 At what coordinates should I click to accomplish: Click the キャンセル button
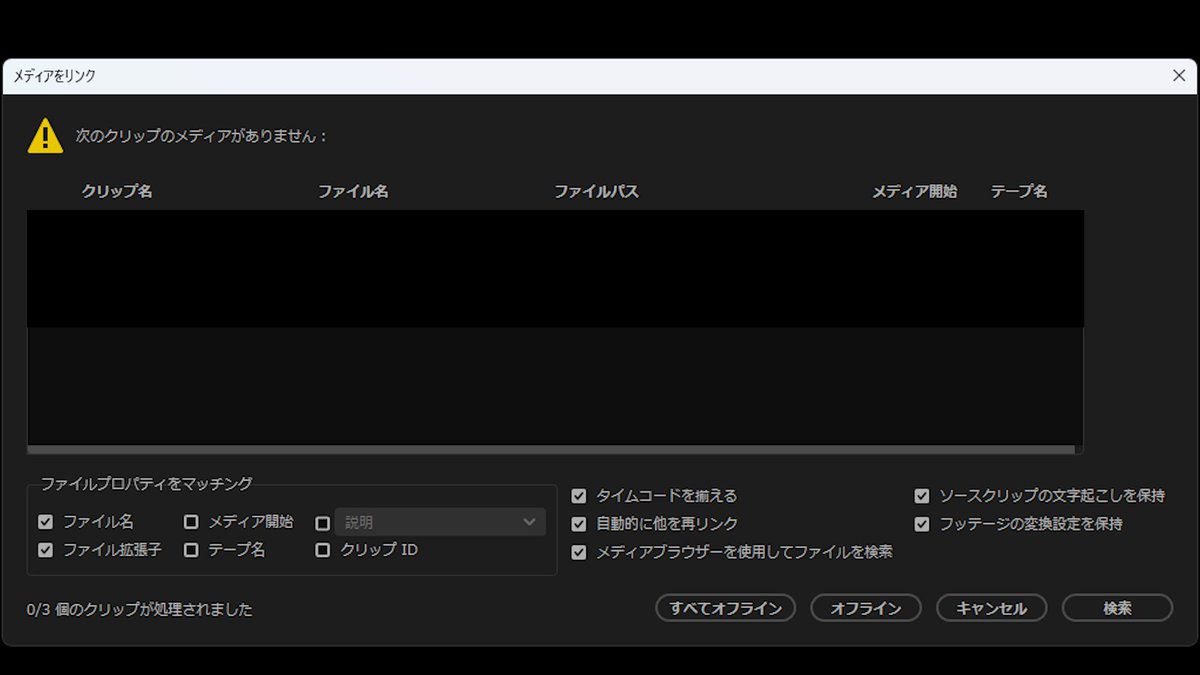point(991,608)
